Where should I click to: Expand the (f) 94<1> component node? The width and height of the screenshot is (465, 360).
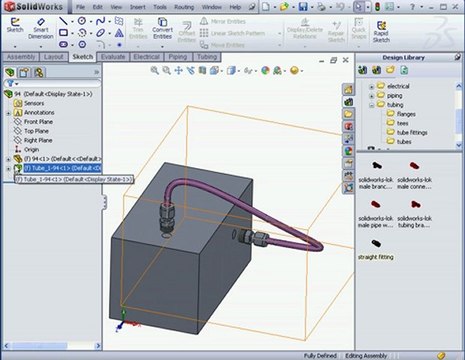click(9, 159)
